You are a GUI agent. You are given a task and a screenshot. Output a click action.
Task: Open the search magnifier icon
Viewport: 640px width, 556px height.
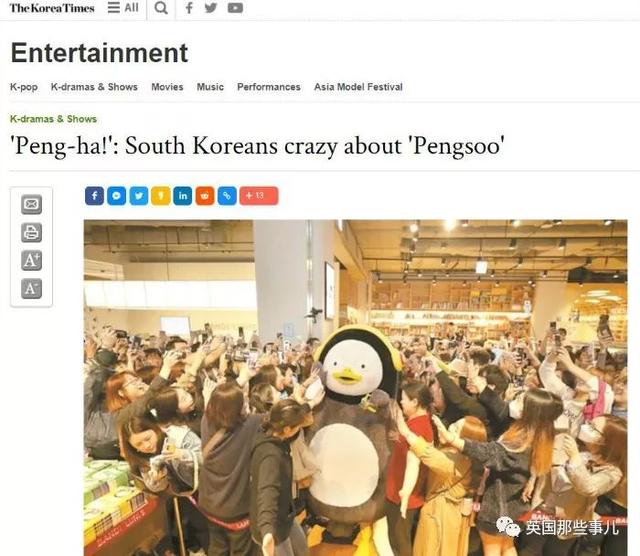point(161,8)
